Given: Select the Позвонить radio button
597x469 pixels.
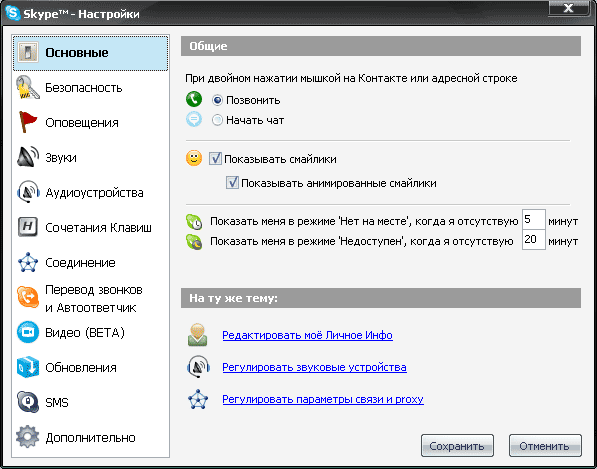Looking at the screenshot, I should 217,100.
